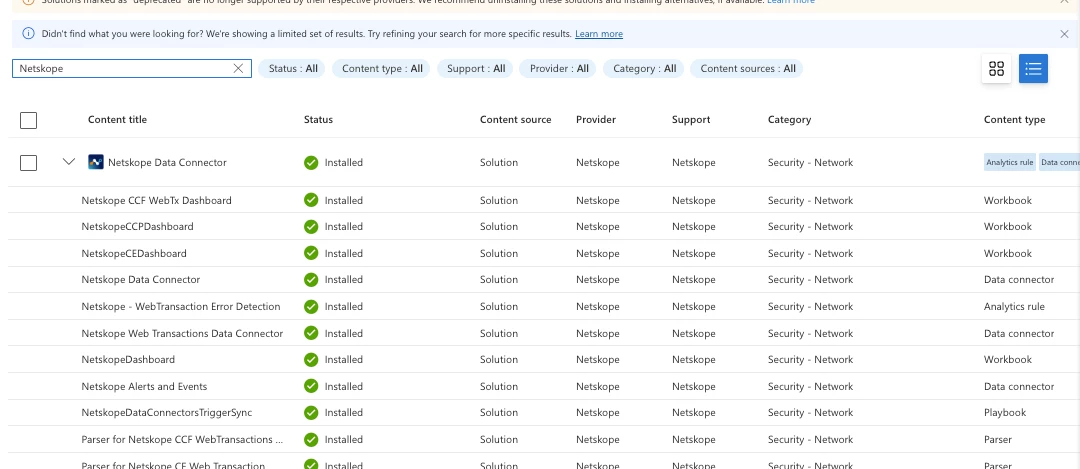Click Playbook content type cell
The image size is (1080, 469).
point(1005,413)
